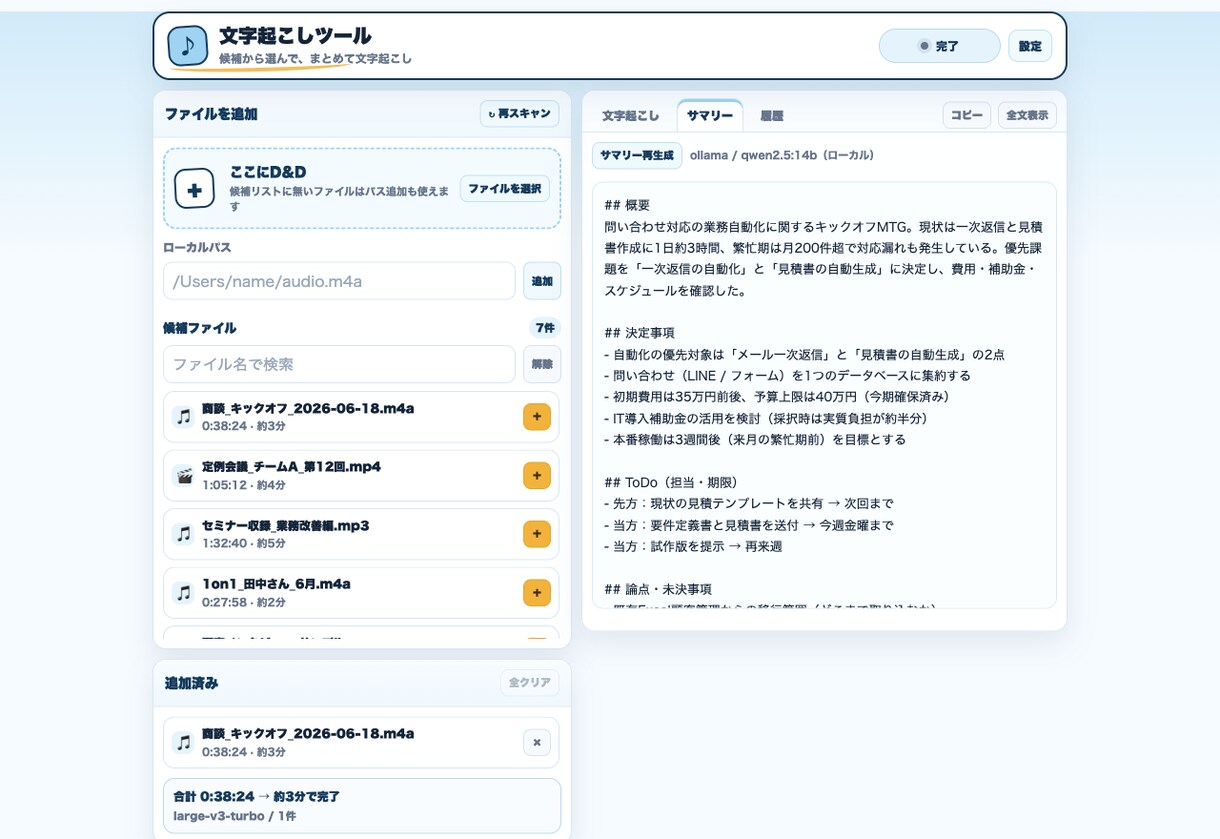Click the clapperboard icon of 定例会議_チームA row
The width and height of the screenshot is (1220, 839).
183,476
